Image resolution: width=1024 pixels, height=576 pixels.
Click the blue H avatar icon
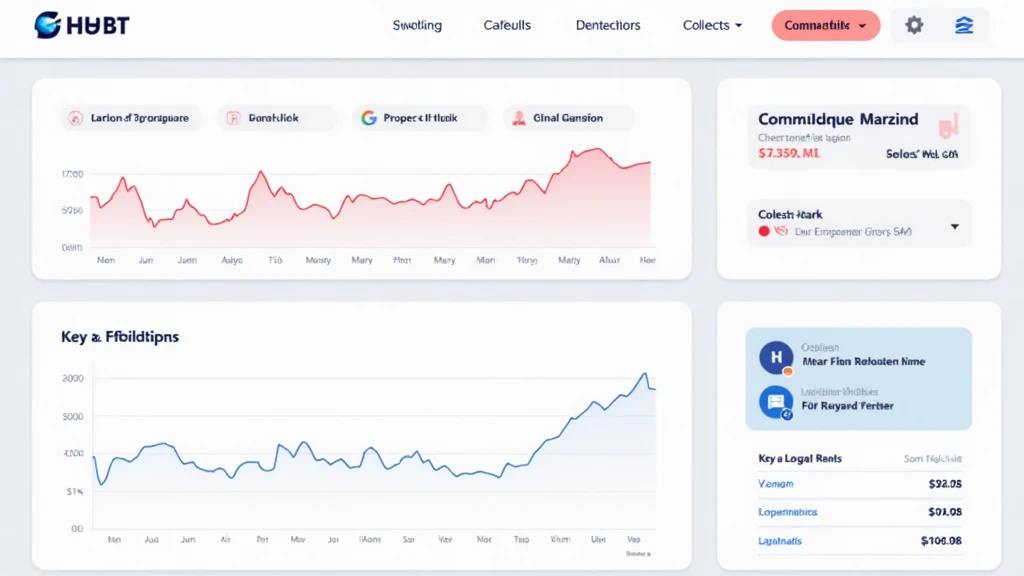(776, 357)
